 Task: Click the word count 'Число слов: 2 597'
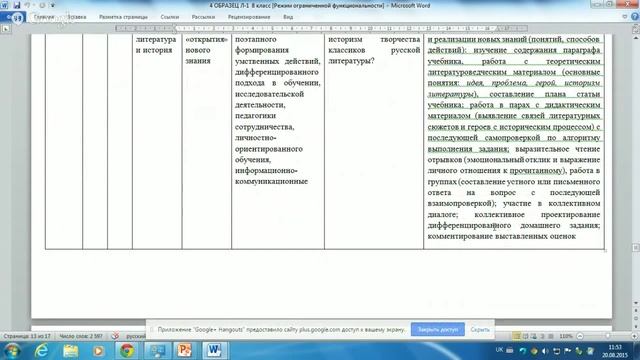[81, 336]
